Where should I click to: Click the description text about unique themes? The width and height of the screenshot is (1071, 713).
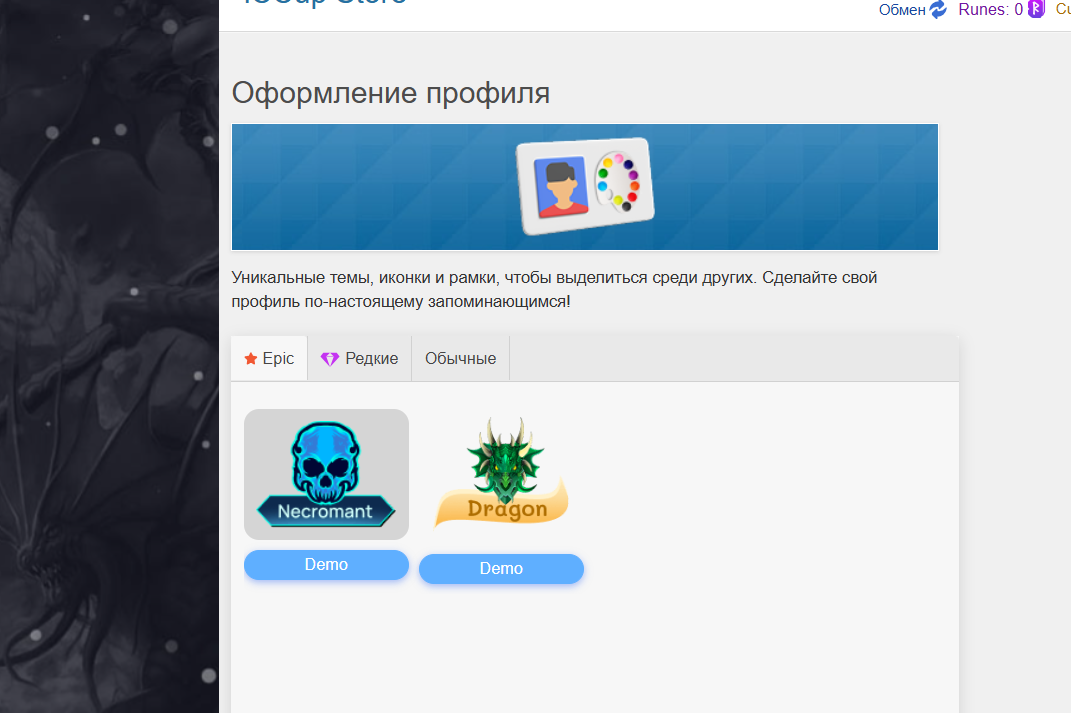(554, 290)
